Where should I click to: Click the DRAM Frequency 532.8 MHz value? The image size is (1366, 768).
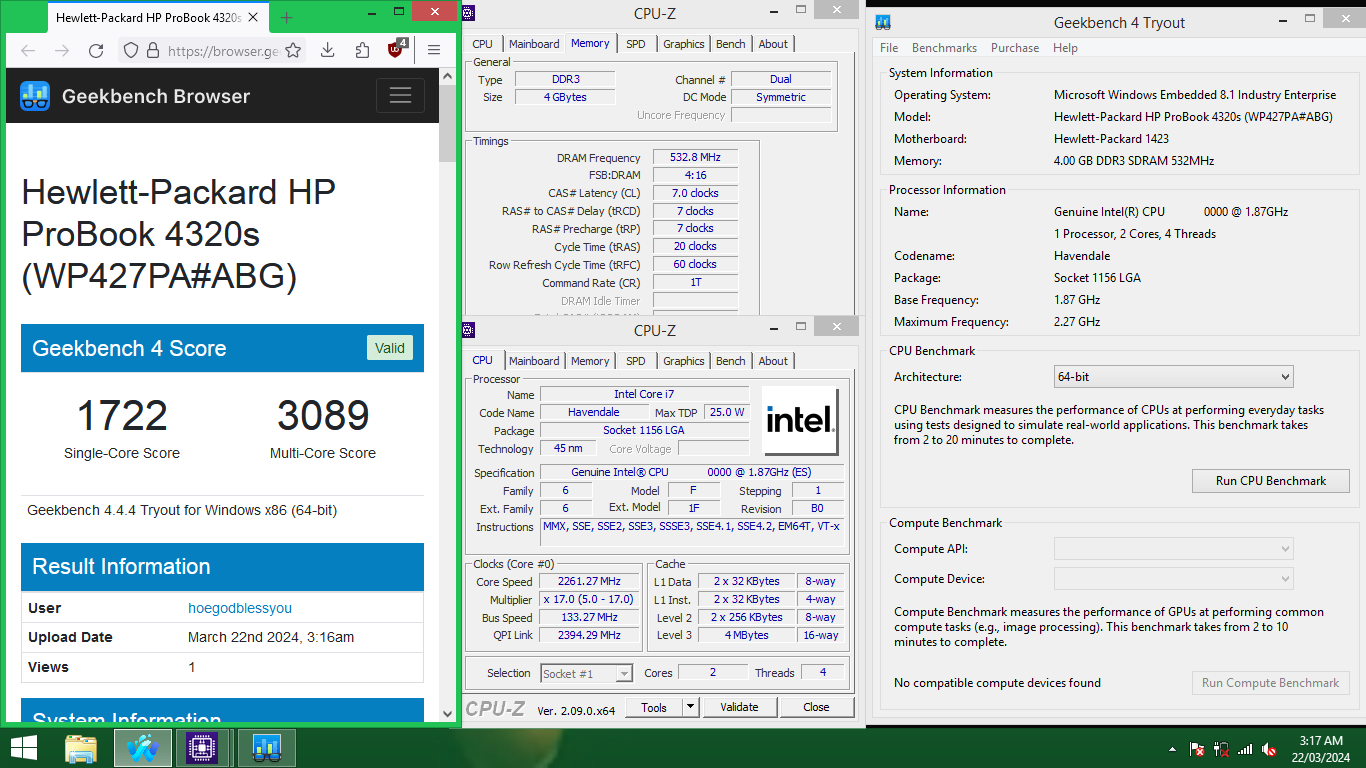696,158
